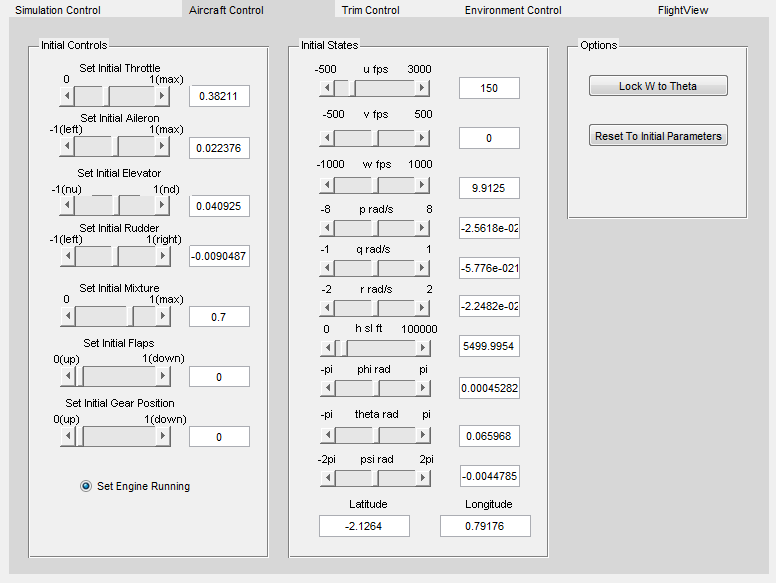776x583 pixels.
Task: Toggle the Set Engine Running radio button
Action: [x=87, y=486]
